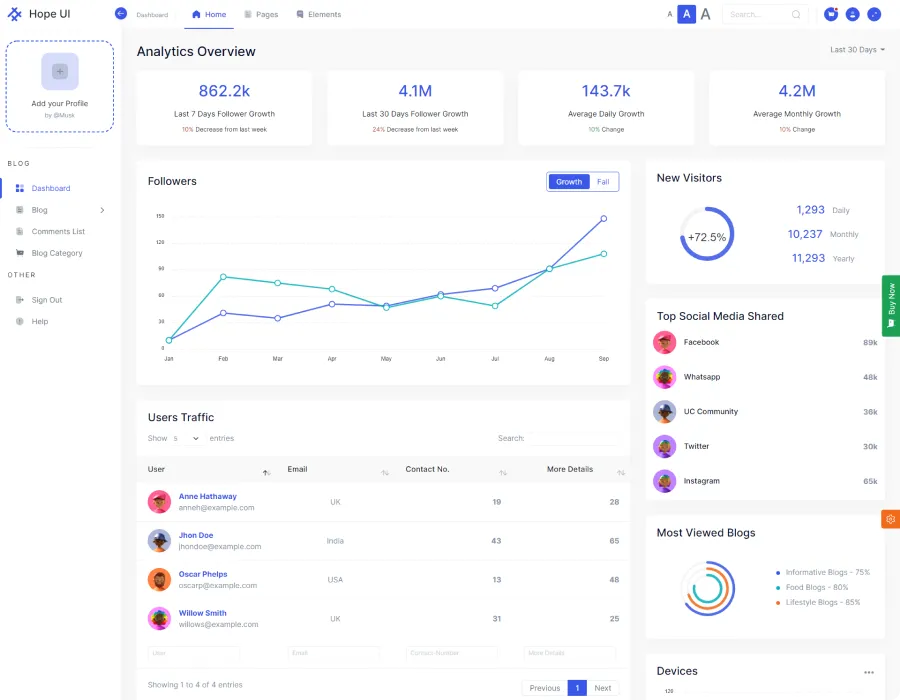
Task: Collapse sidebar with the back arrow icon
Action: click(121, 14)
